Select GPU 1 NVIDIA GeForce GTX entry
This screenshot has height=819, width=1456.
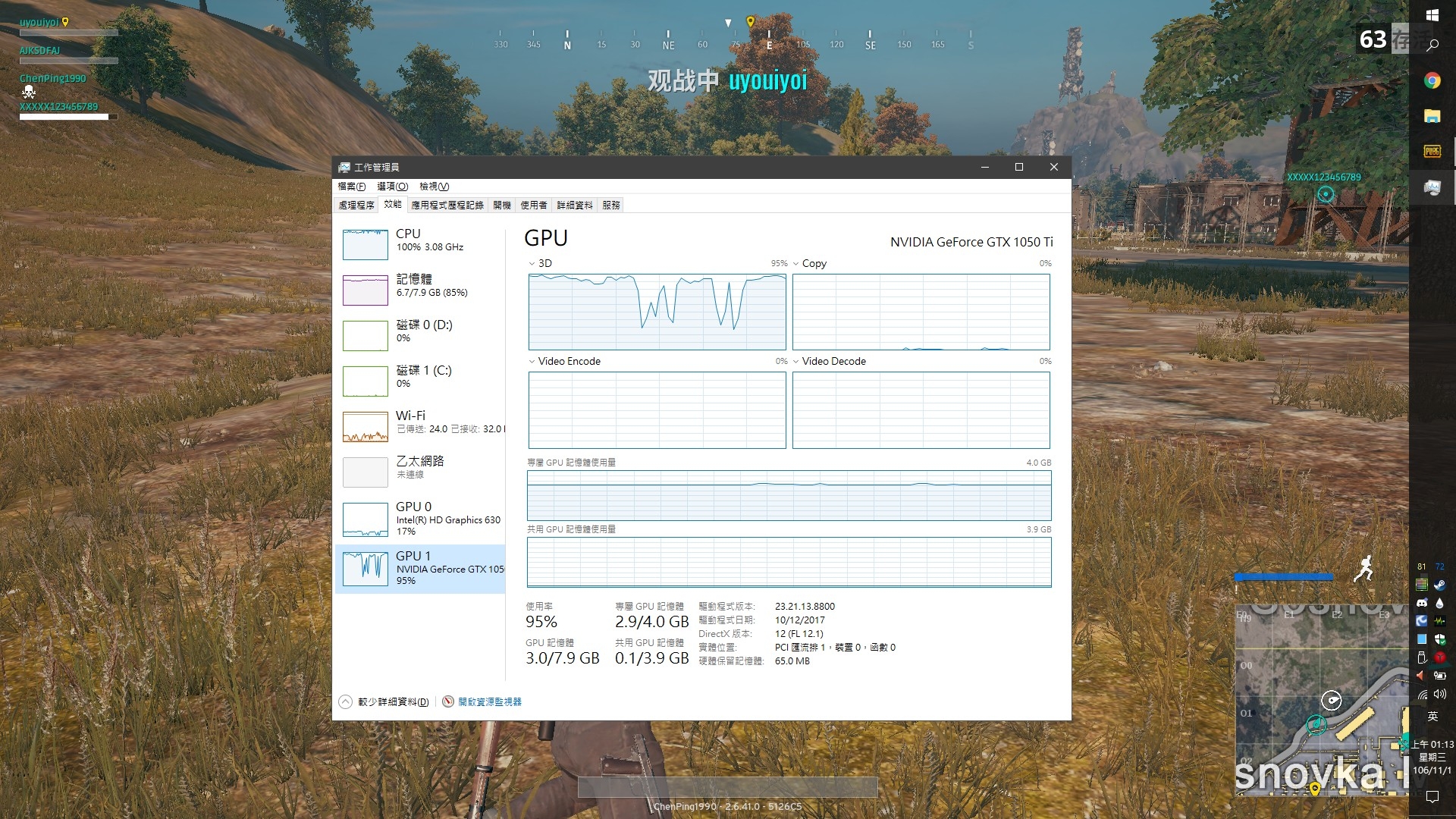tap(421, 569)
